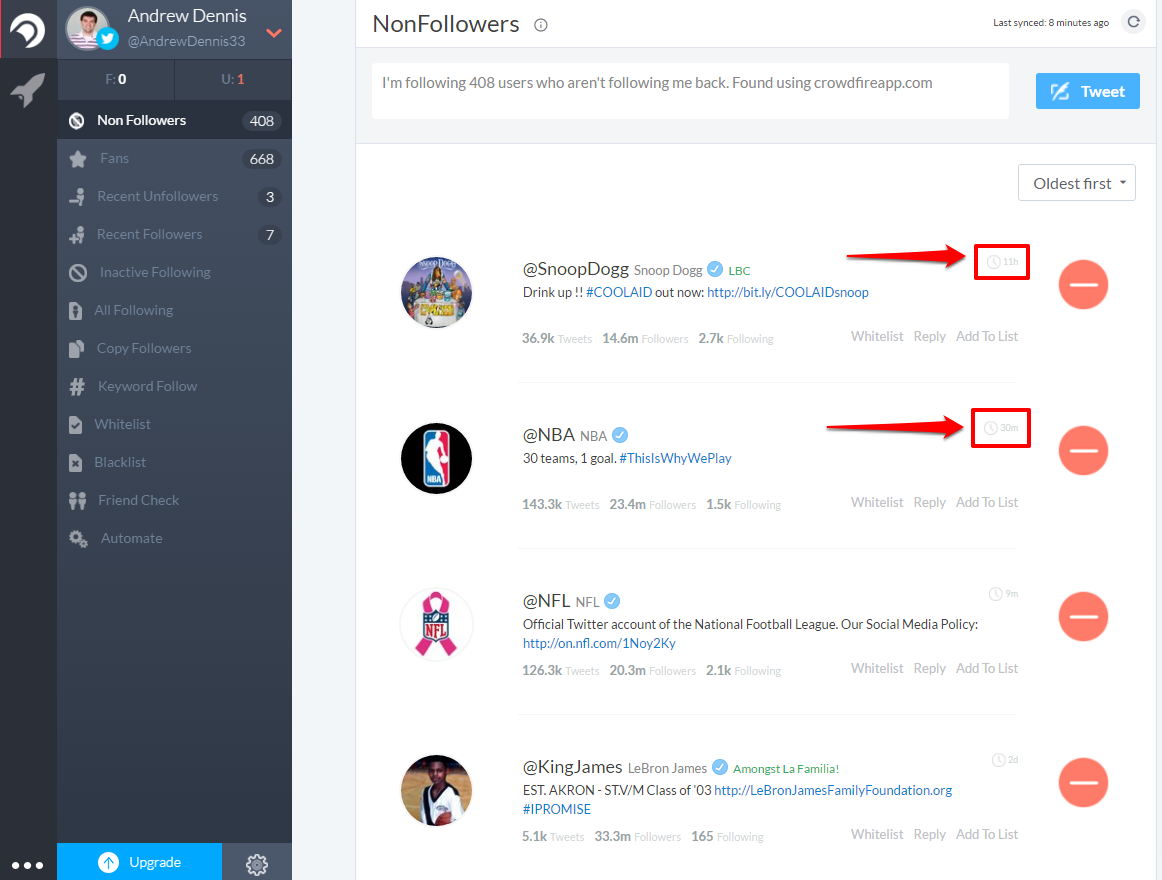This screenshot has height=880, width=1162.
Task: Click Andrew Dennis profile avatar
Action: point(89,28)
